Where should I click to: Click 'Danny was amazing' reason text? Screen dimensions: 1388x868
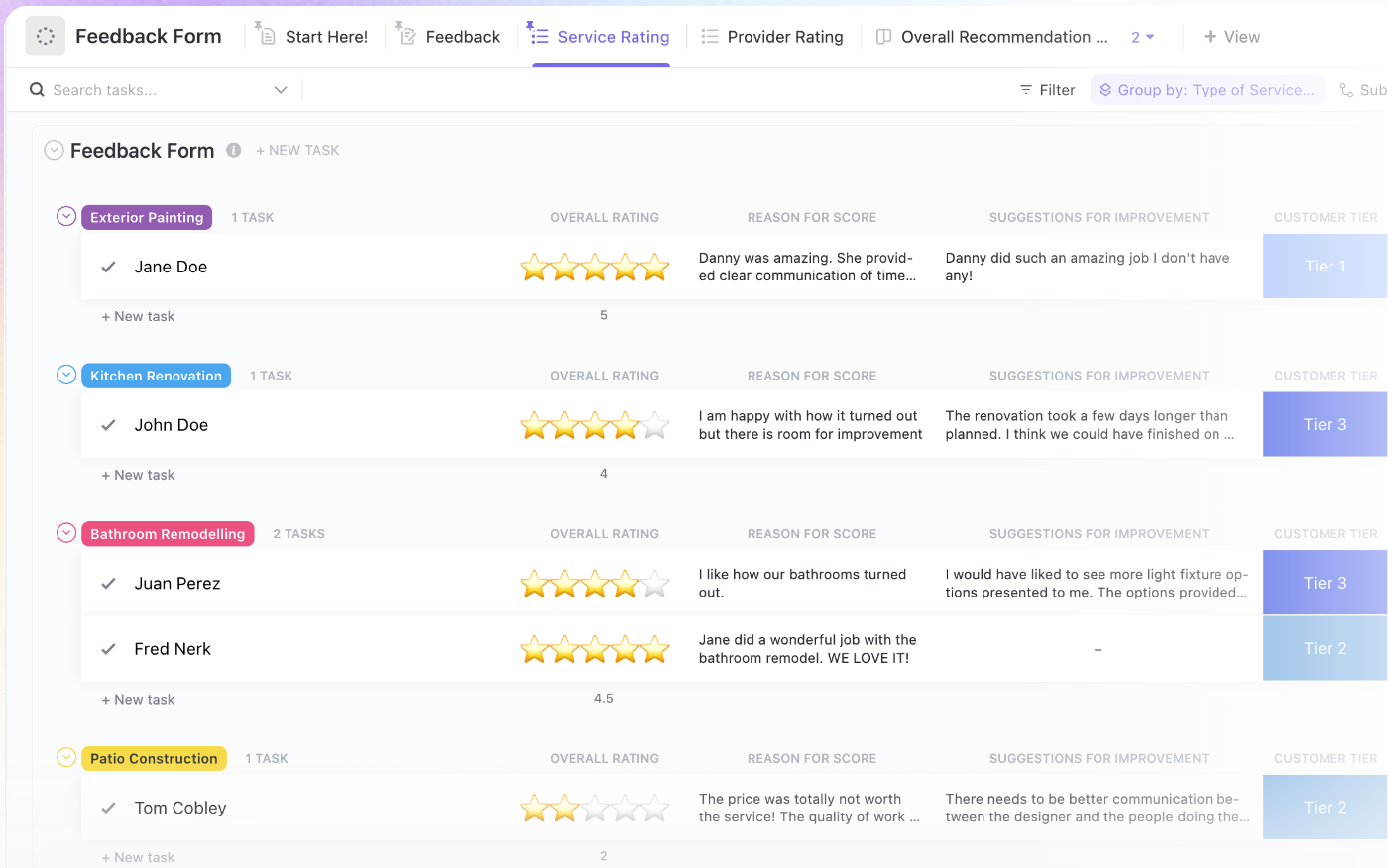[807, 267]
